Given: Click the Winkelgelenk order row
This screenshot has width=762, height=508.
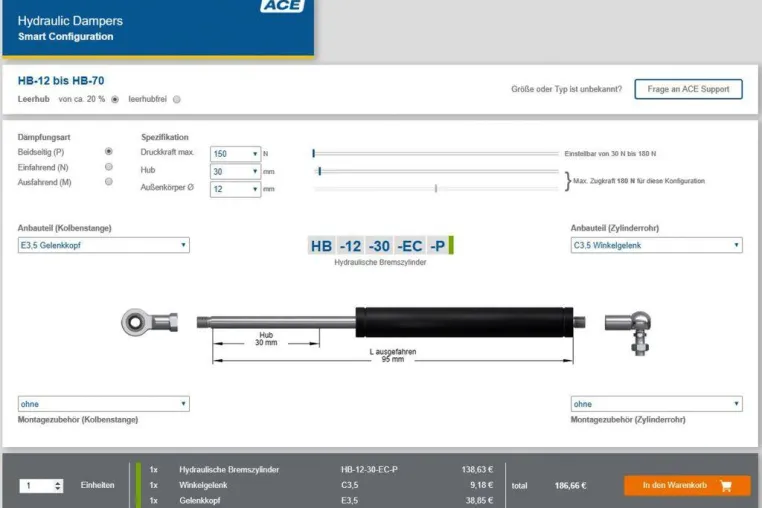Looking at the screenshot, I should (322, 485).
